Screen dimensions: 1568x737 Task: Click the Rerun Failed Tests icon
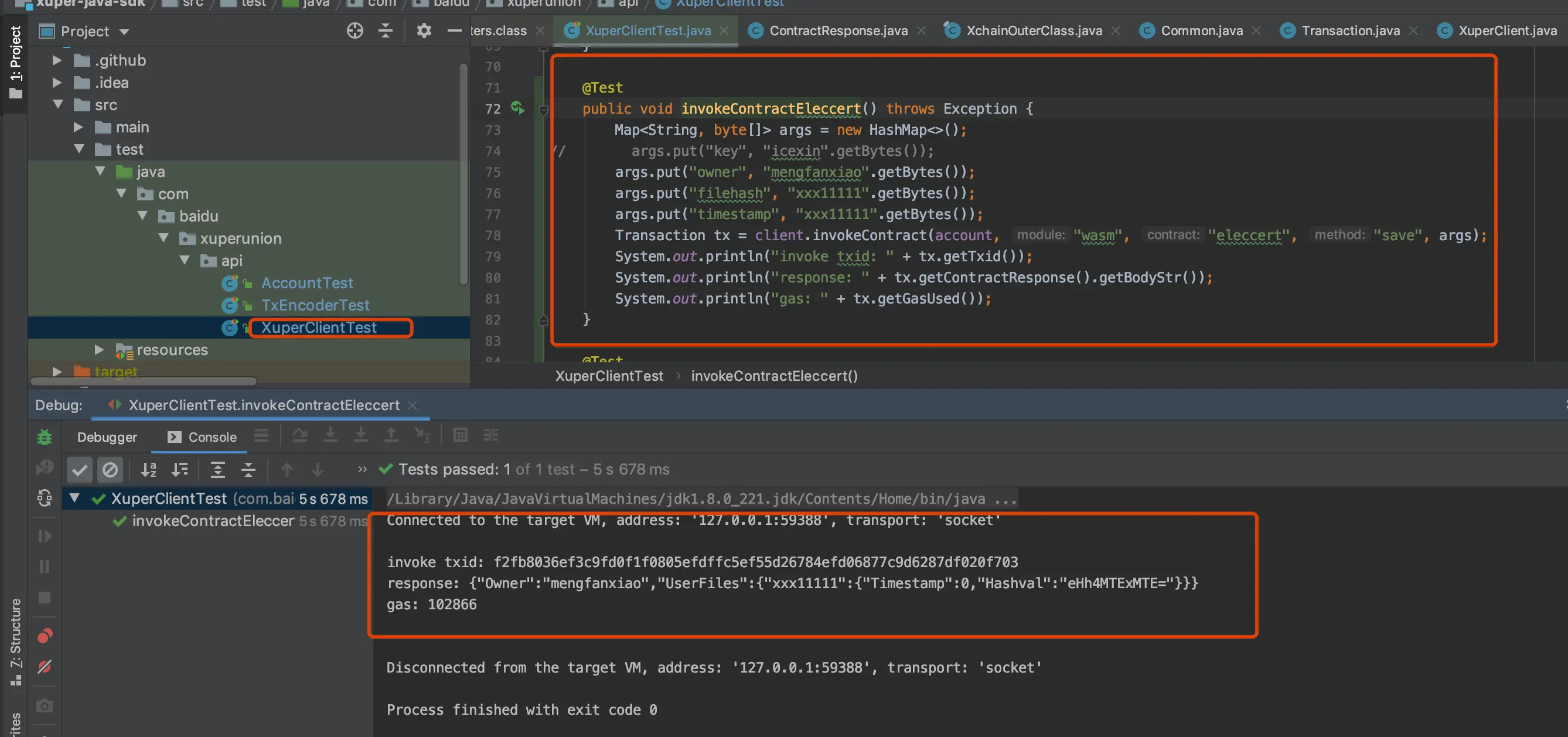point(45,468)
